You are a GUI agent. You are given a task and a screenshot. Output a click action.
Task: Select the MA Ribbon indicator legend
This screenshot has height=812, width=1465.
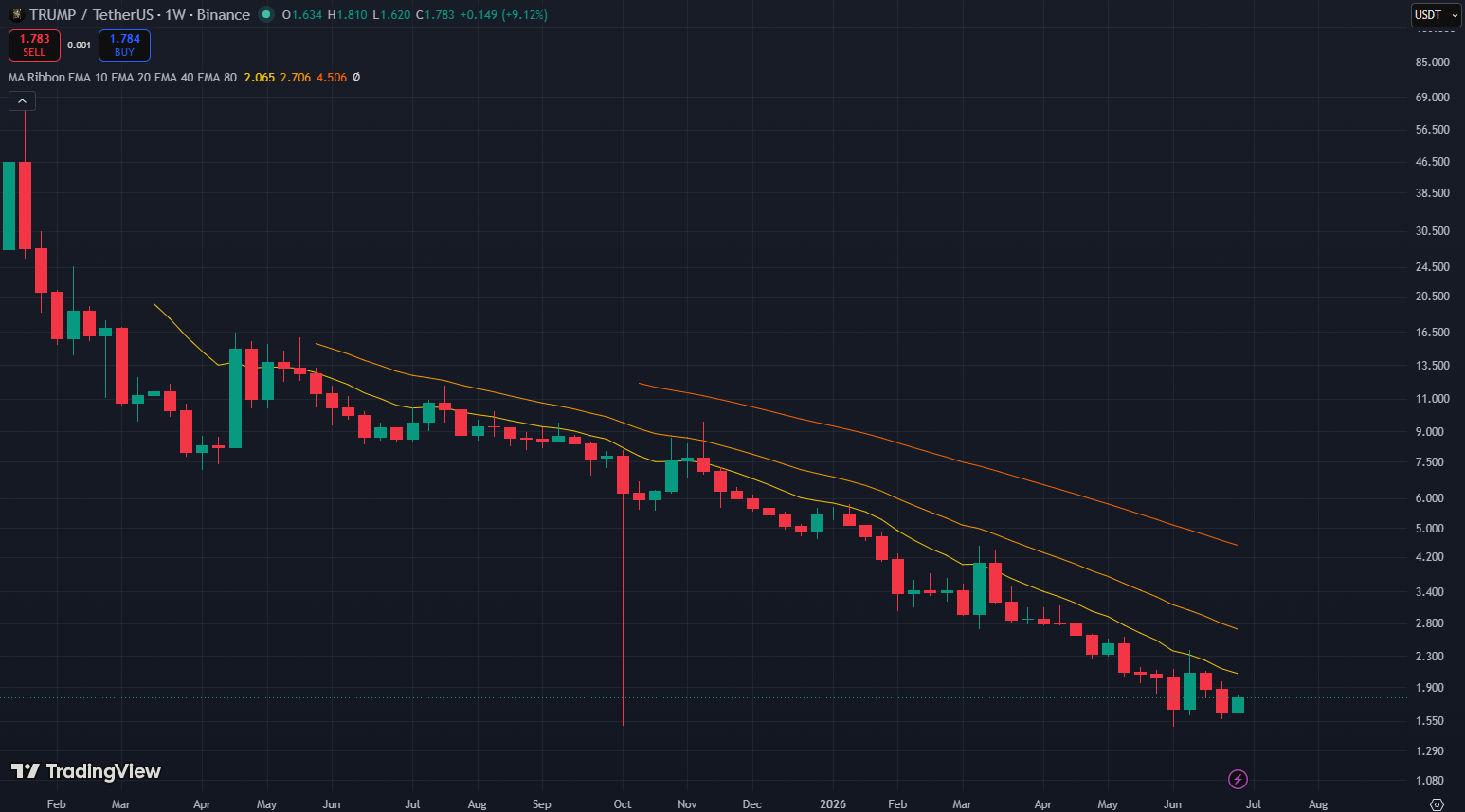pyautogui.click(x=122, y=78)
